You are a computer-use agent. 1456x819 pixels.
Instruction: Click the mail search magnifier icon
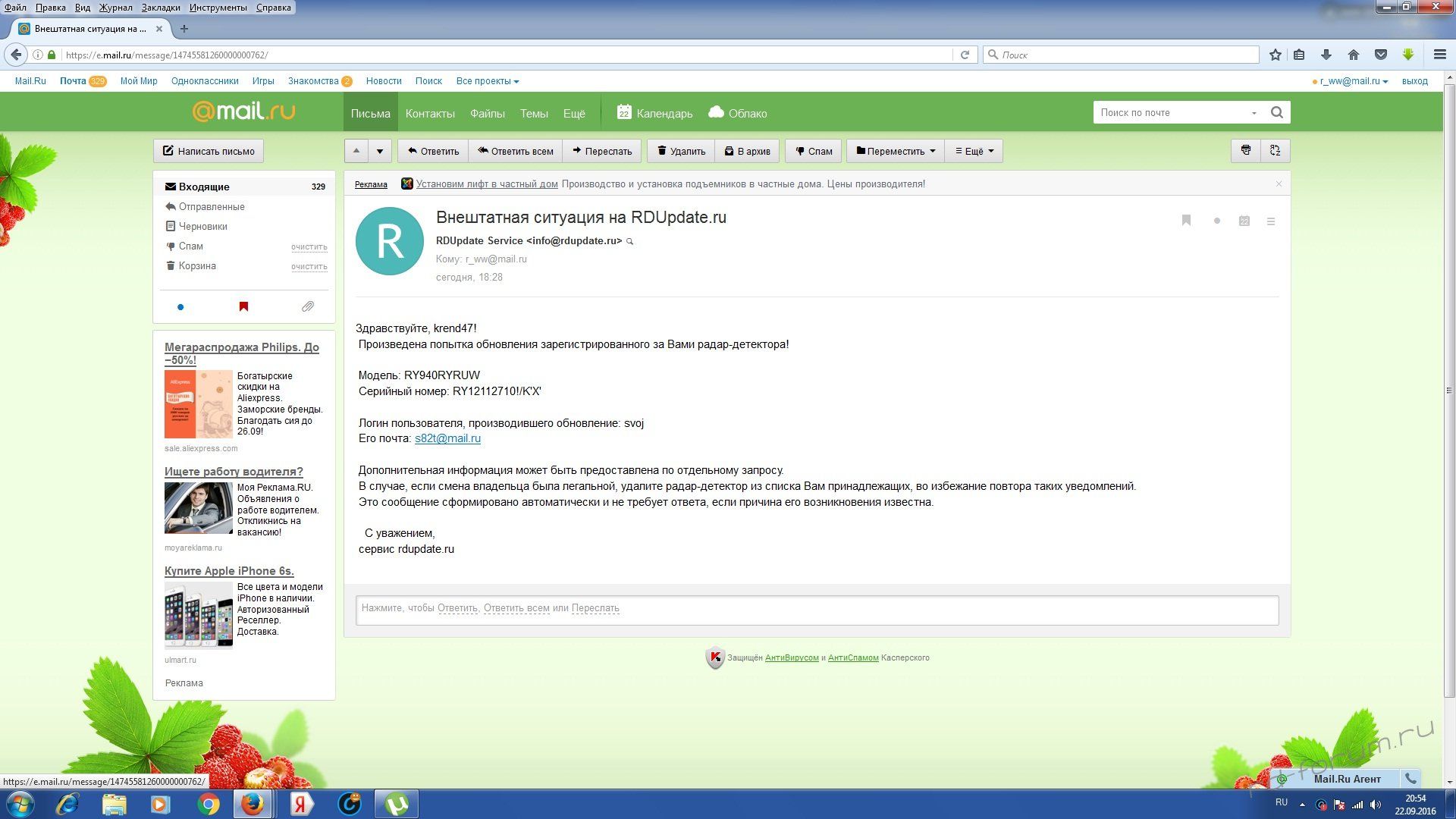(1276, 112)
